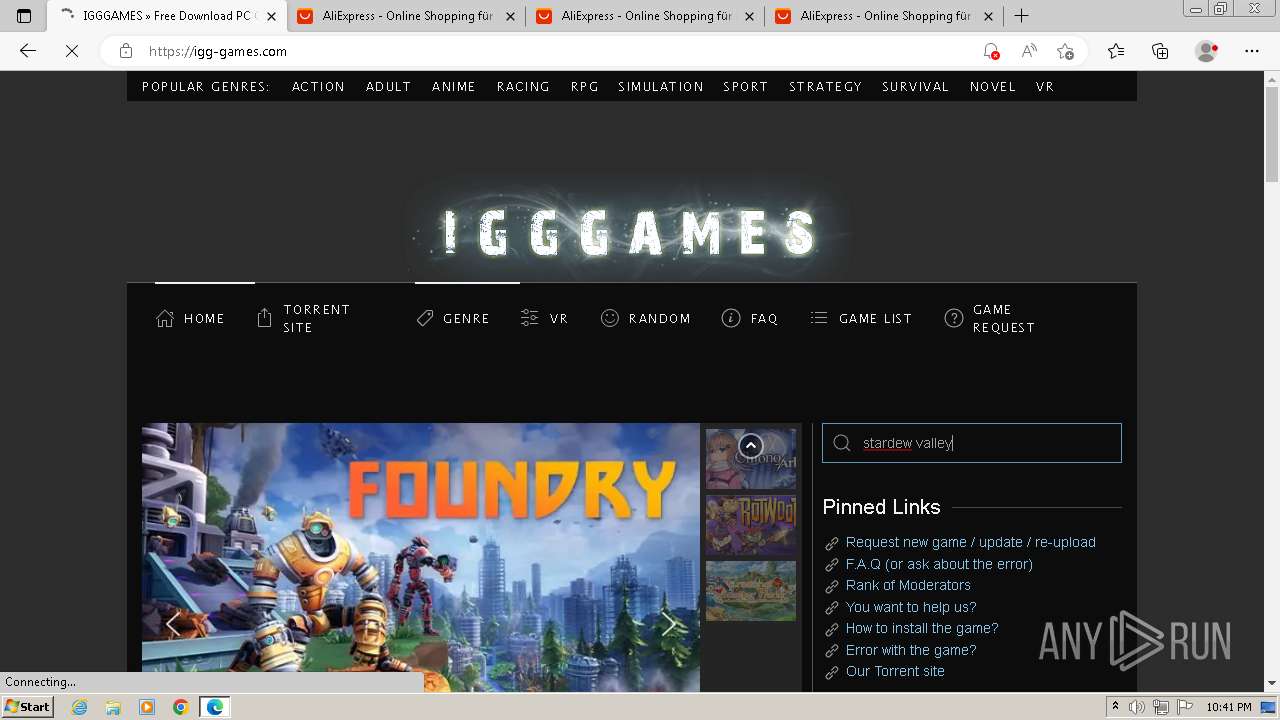Open a new browser tab
The height and width of the screenshot is (720, 1280).
(1021, 16)
